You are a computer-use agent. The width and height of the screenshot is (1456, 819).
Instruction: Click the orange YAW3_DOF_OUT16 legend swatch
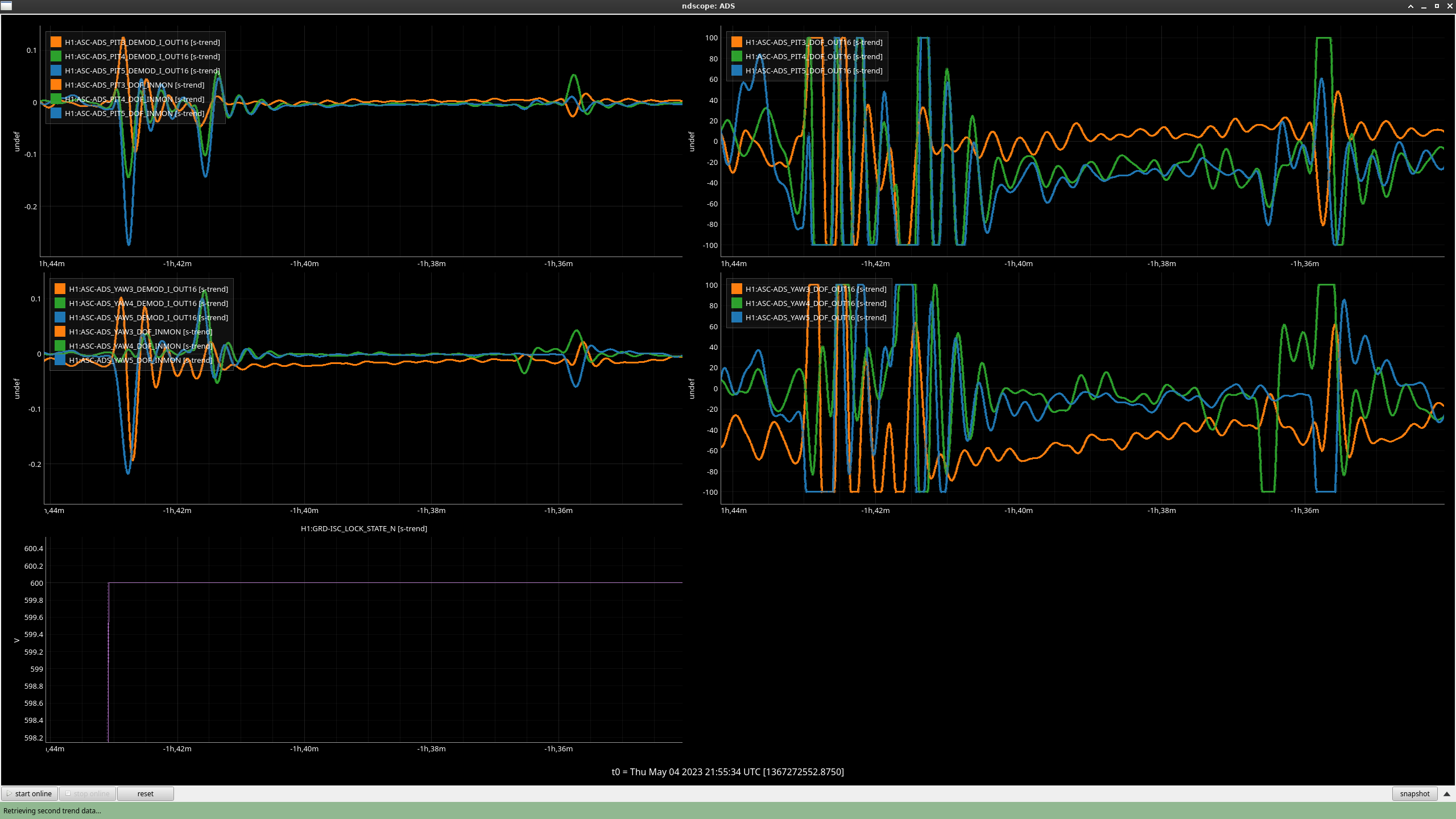pyautogui.click(x=737, y=289)
